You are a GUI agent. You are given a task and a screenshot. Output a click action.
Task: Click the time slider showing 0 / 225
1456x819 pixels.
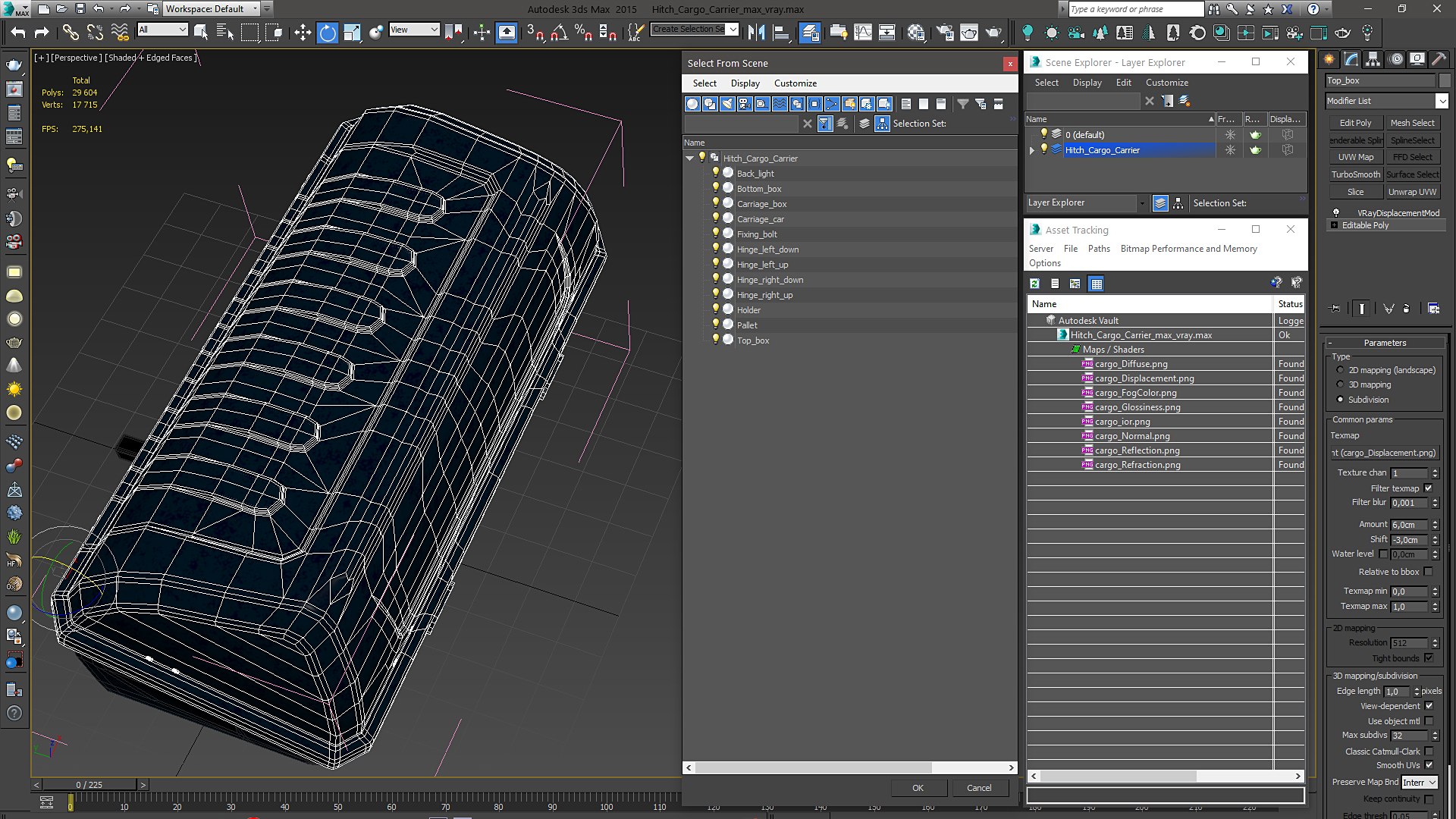[89, 785]
